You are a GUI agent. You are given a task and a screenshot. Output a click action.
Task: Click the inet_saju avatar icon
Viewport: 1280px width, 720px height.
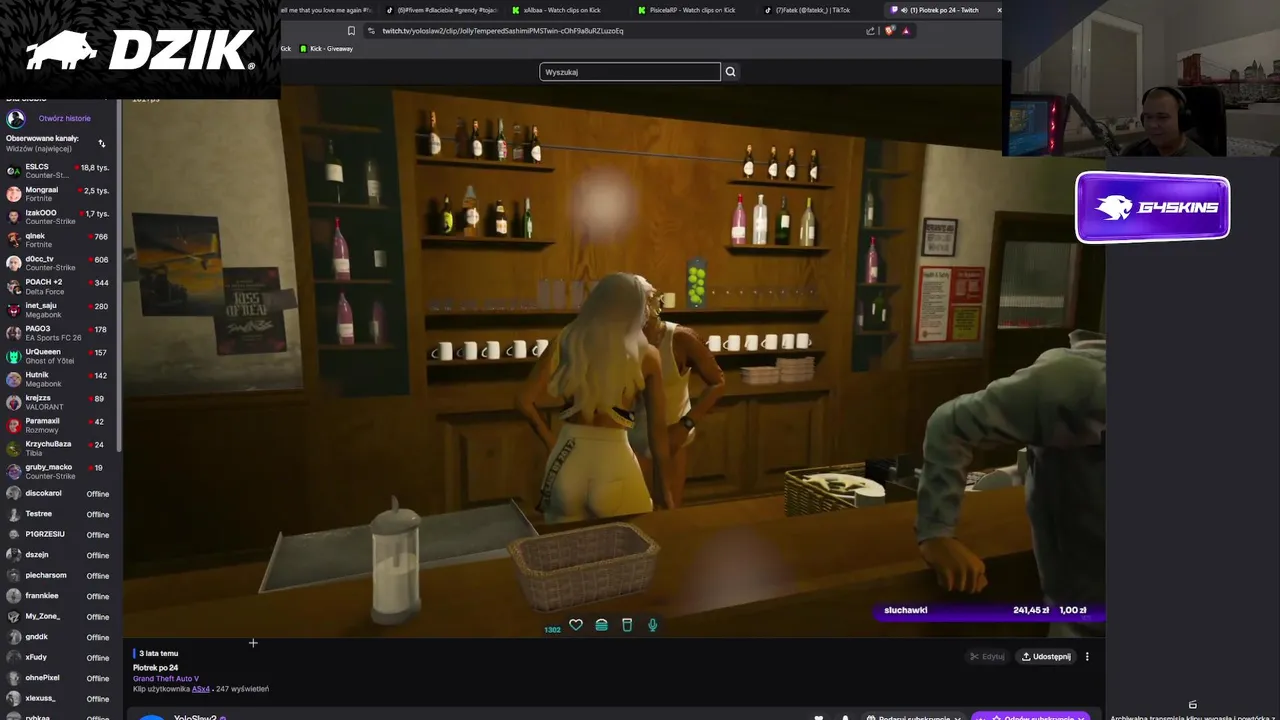14,309
